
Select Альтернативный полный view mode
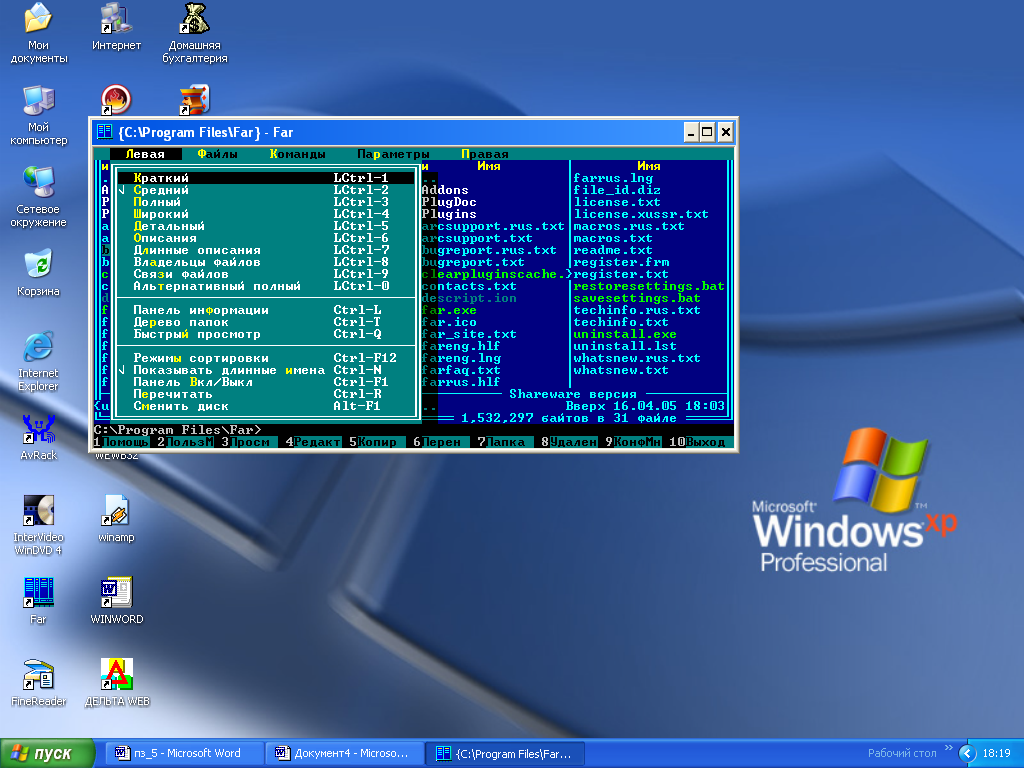coord(266,286)
